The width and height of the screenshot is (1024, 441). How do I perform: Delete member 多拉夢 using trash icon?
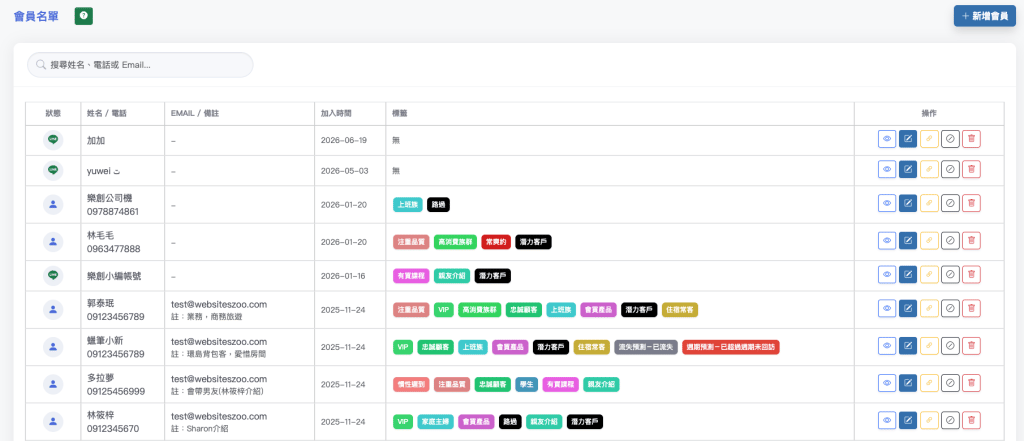click(x=972, y=384)
